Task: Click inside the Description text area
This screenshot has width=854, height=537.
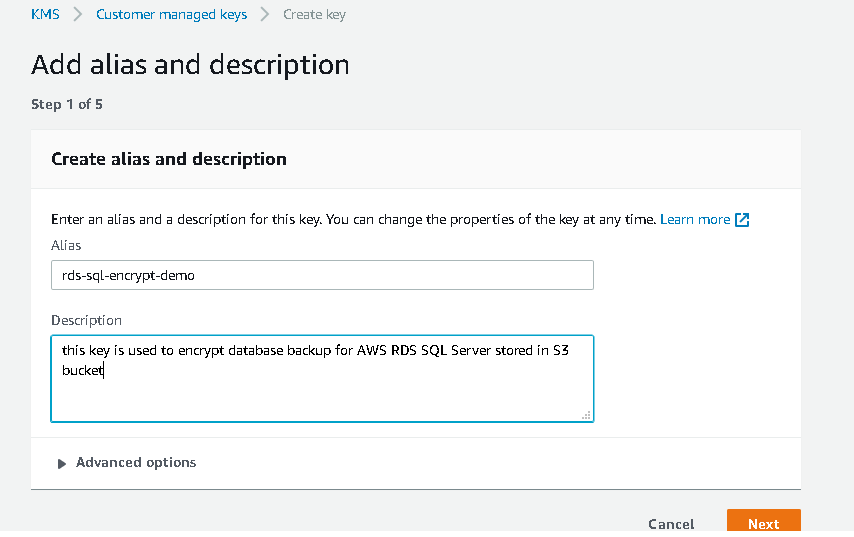Action: pos(322,390)
